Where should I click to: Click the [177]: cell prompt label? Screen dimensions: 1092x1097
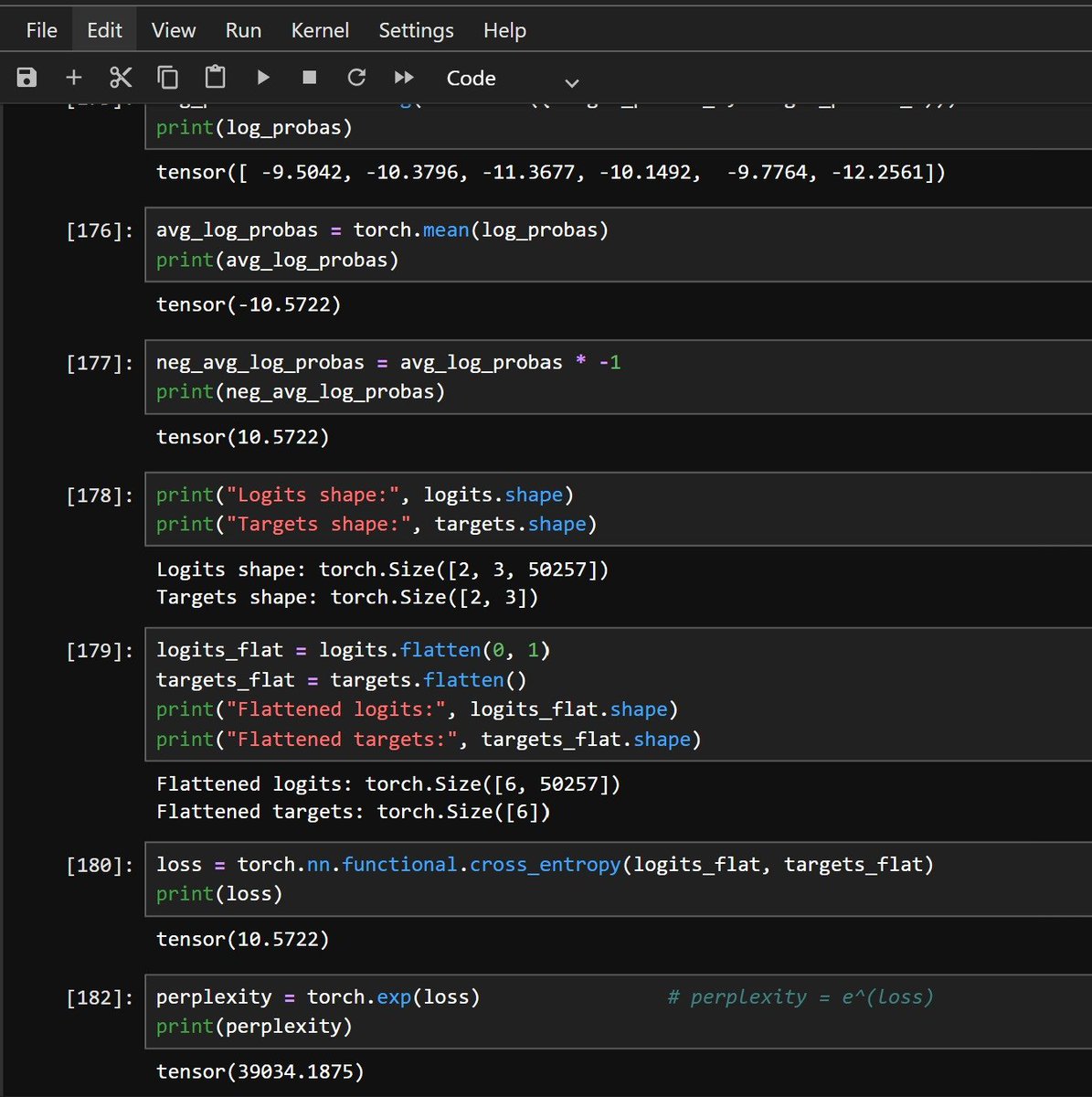[x=100, y=363]
